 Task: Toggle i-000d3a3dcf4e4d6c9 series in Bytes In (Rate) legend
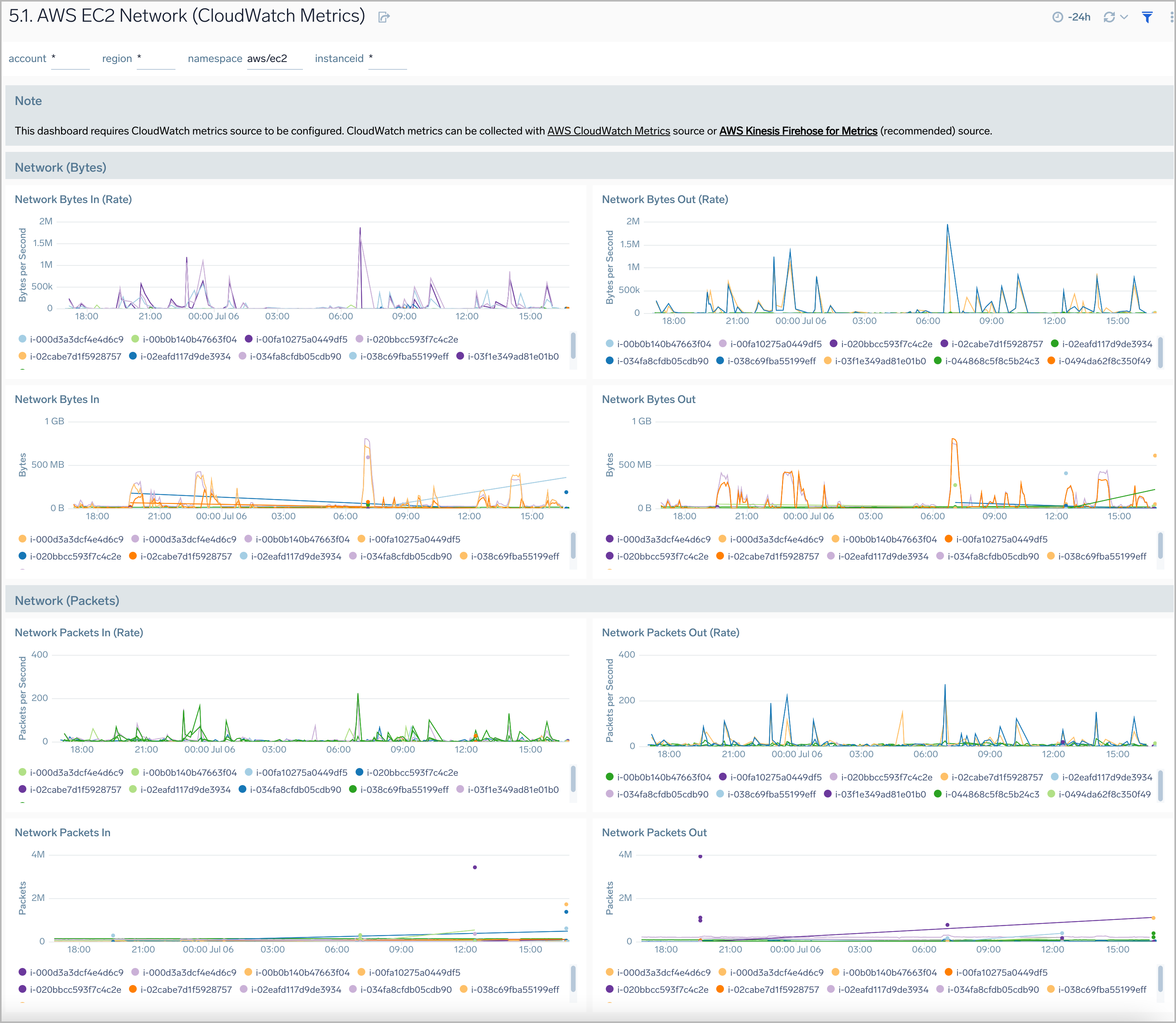coord(71,339)
